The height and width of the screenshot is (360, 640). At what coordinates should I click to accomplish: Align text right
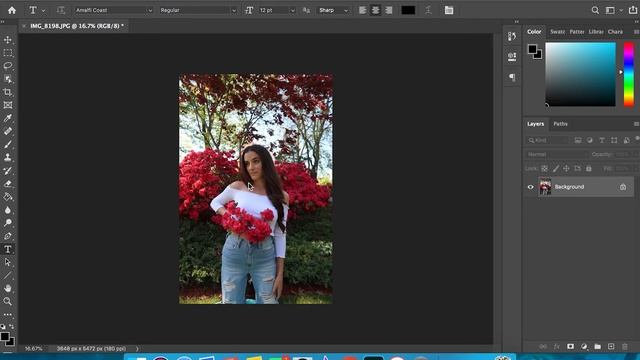389,10
